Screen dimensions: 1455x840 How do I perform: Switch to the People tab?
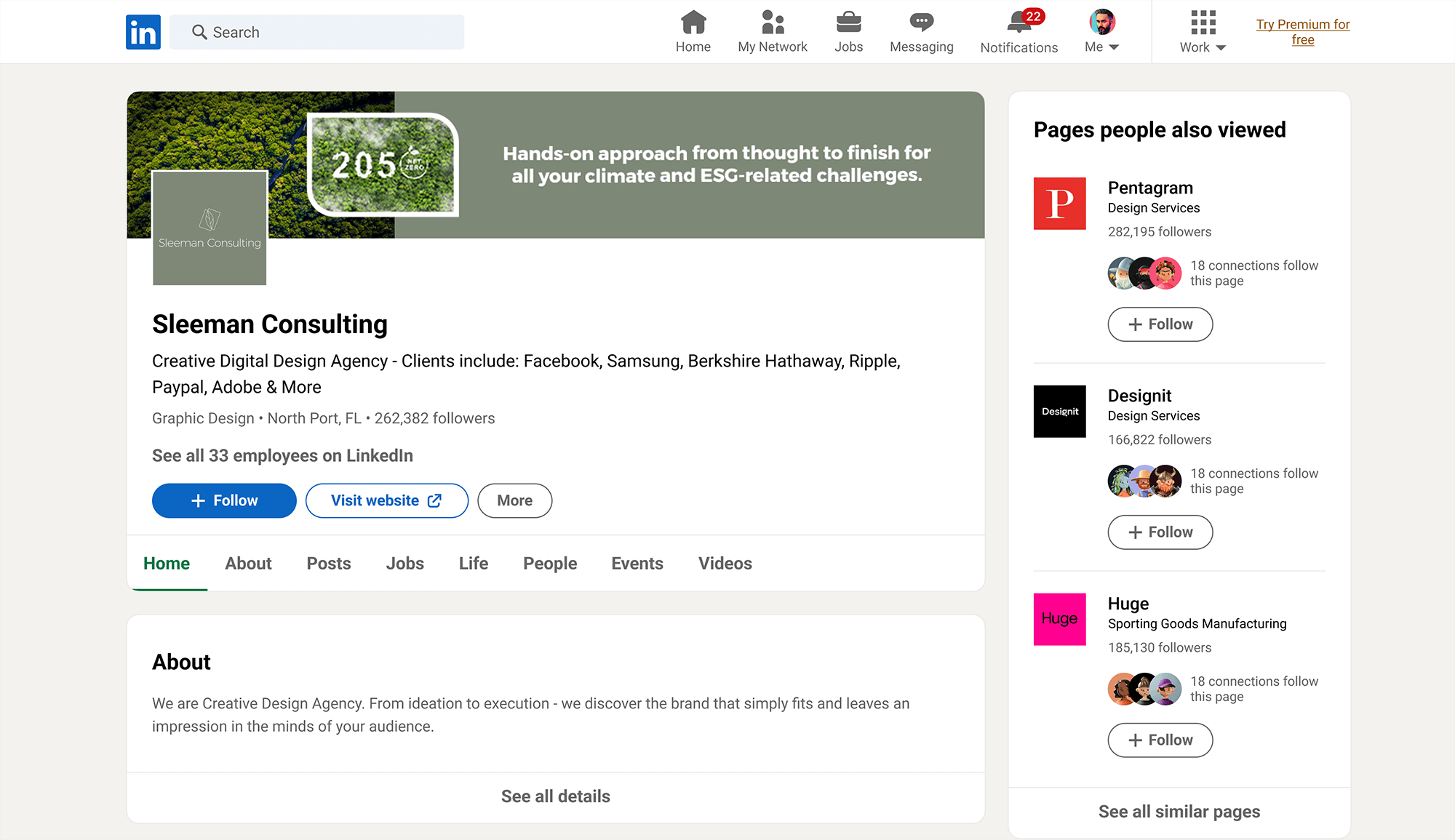coord(549,563)
